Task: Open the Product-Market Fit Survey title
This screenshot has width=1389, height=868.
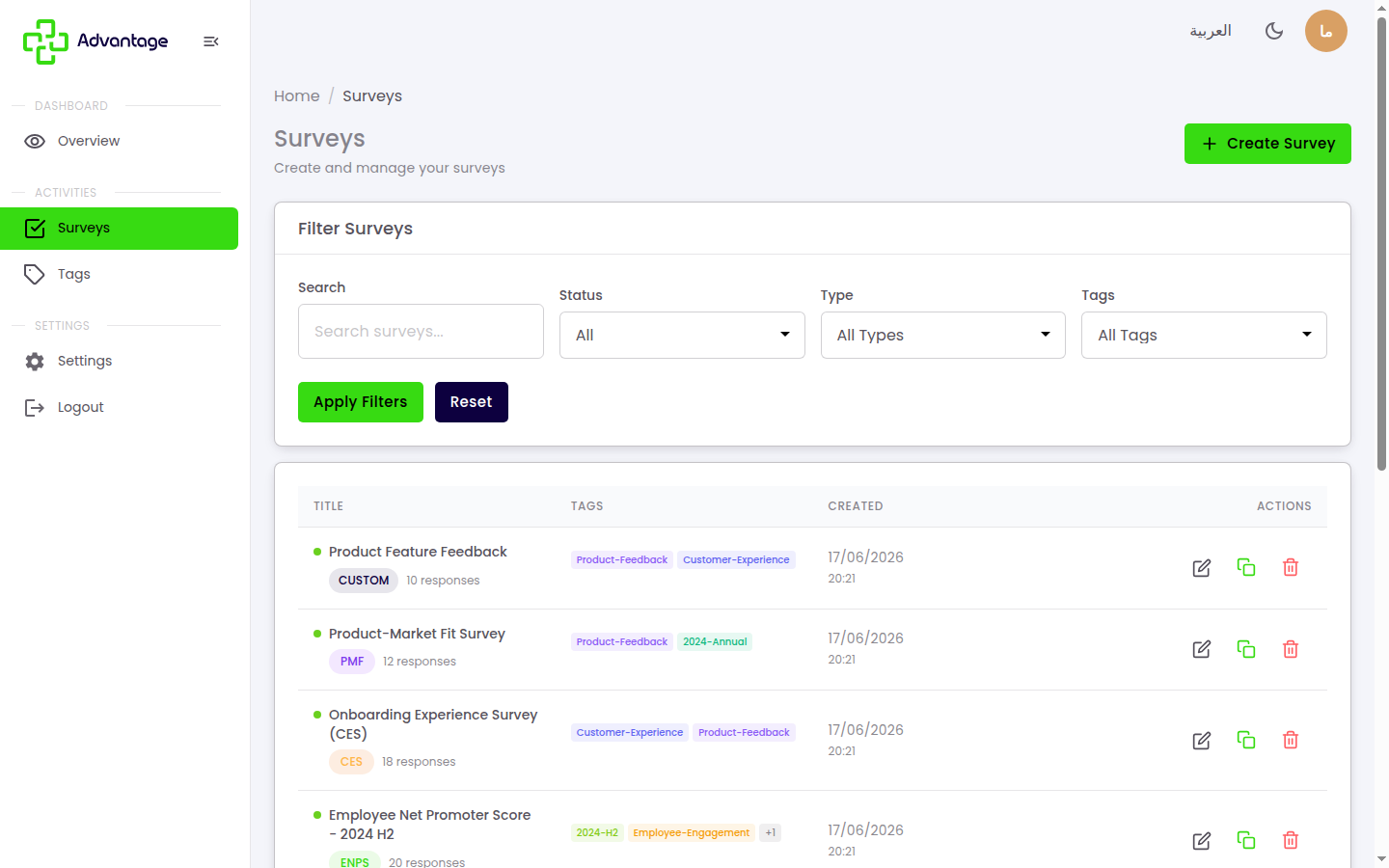Action: (x=417, y=634)
